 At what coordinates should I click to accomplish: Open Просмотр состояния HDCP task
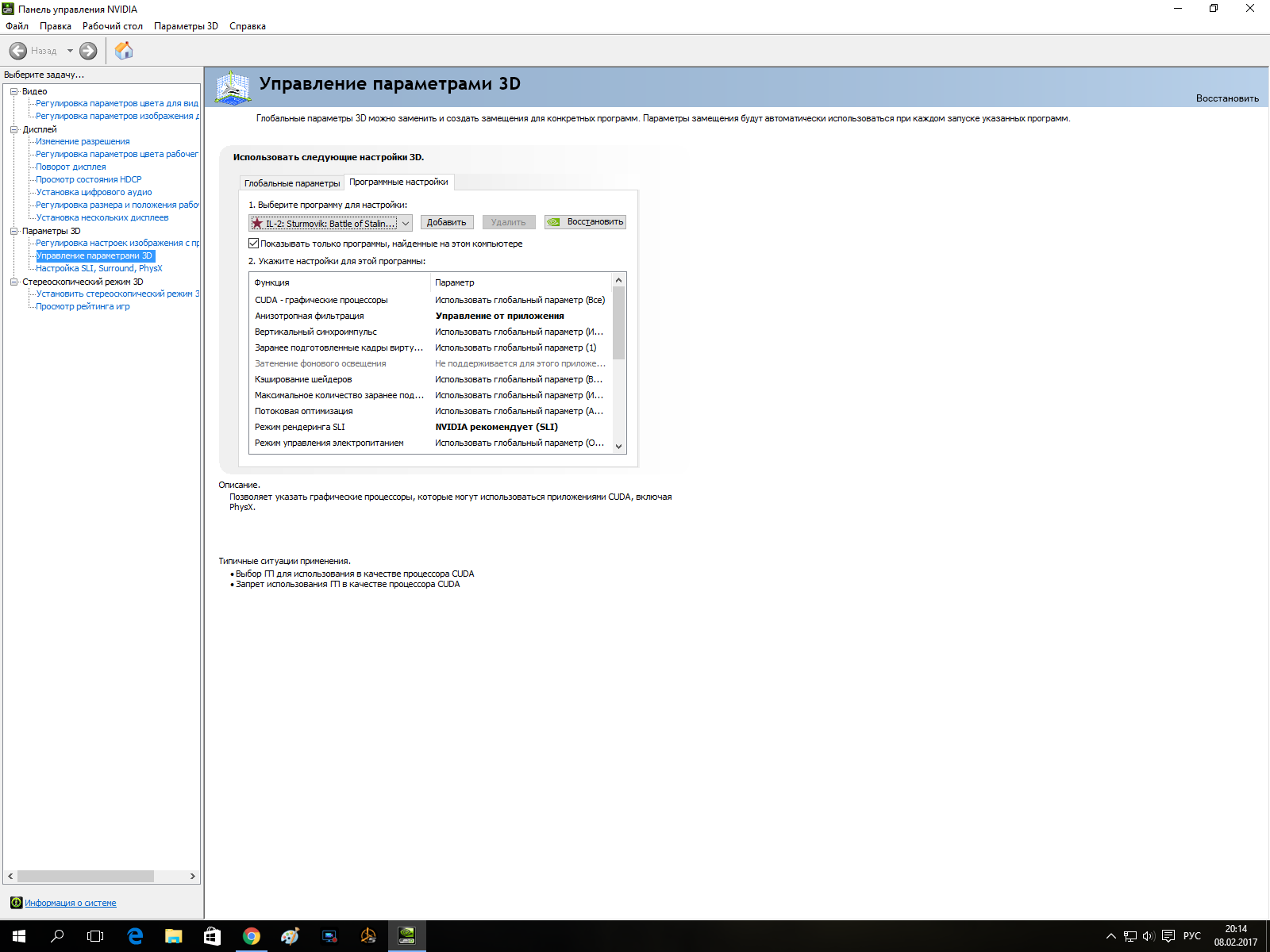tap(89, 179)
